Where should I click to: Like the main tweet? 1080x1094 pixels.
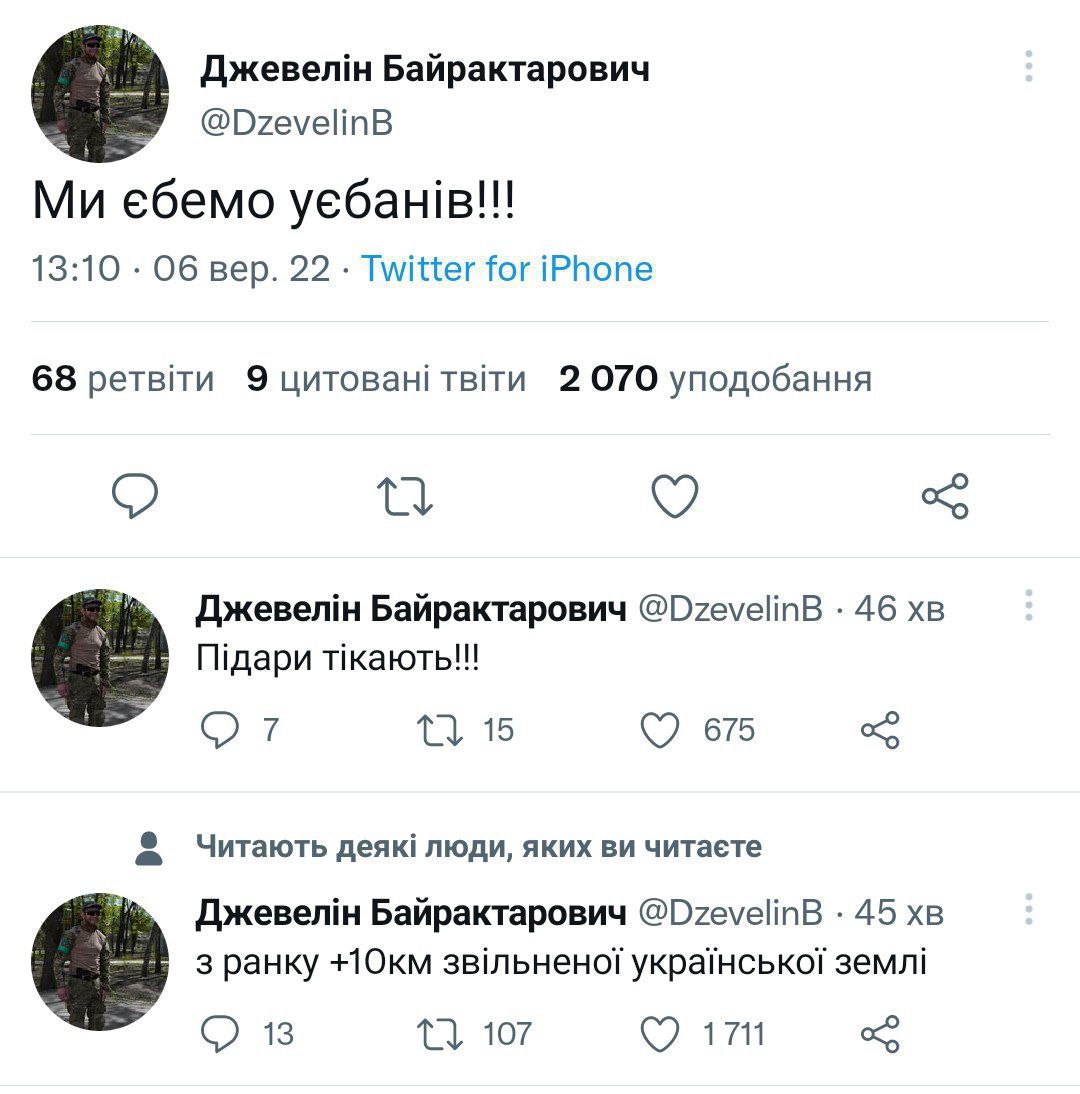(674, 496)
